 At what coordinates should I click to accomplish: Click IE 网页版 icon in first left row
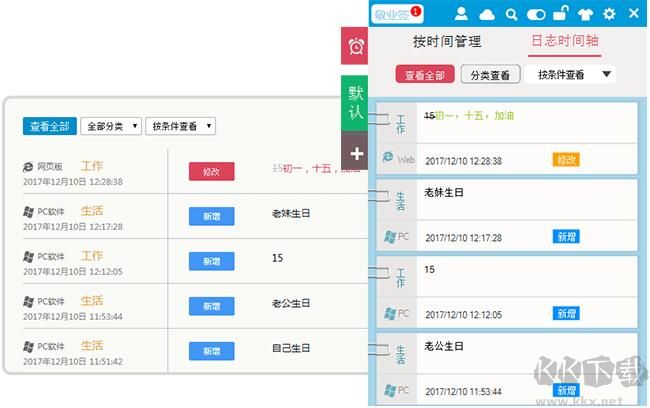(x=28, y=167)
